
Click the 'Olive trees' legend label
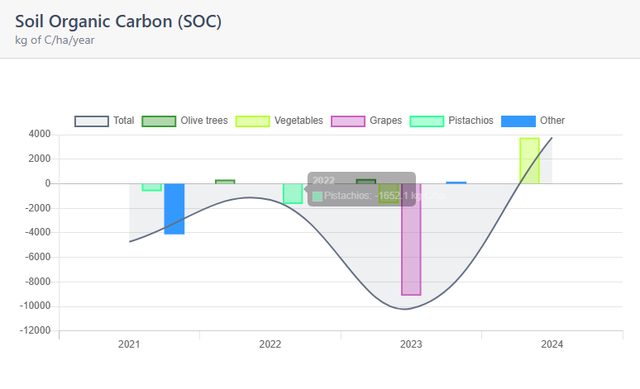coord(204,120)
